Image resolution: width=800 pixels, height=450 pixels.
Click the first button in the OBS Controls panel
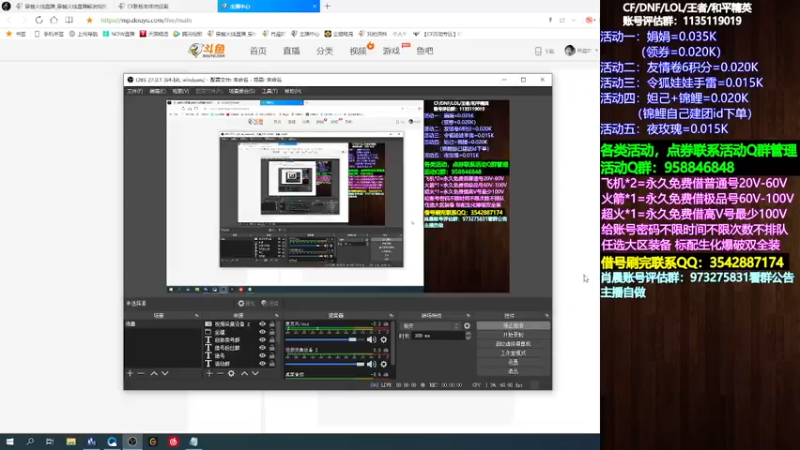point(513,326)
